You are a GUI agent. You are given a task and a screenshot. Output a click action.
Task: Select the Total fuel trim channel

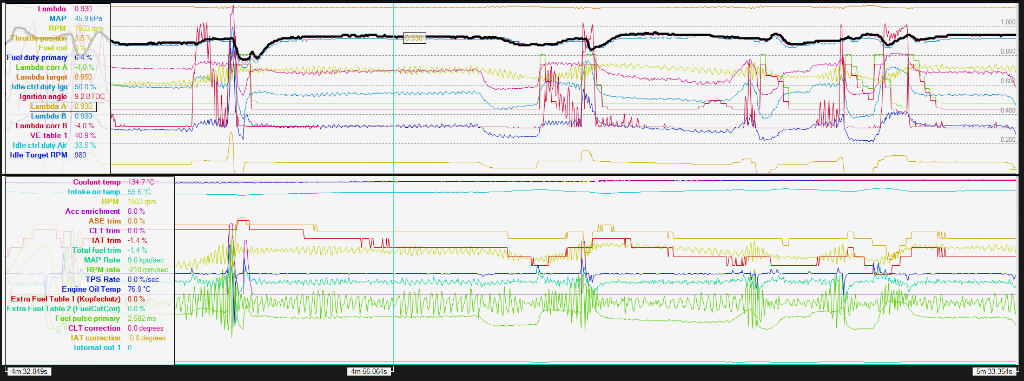(x=96, y=250)
